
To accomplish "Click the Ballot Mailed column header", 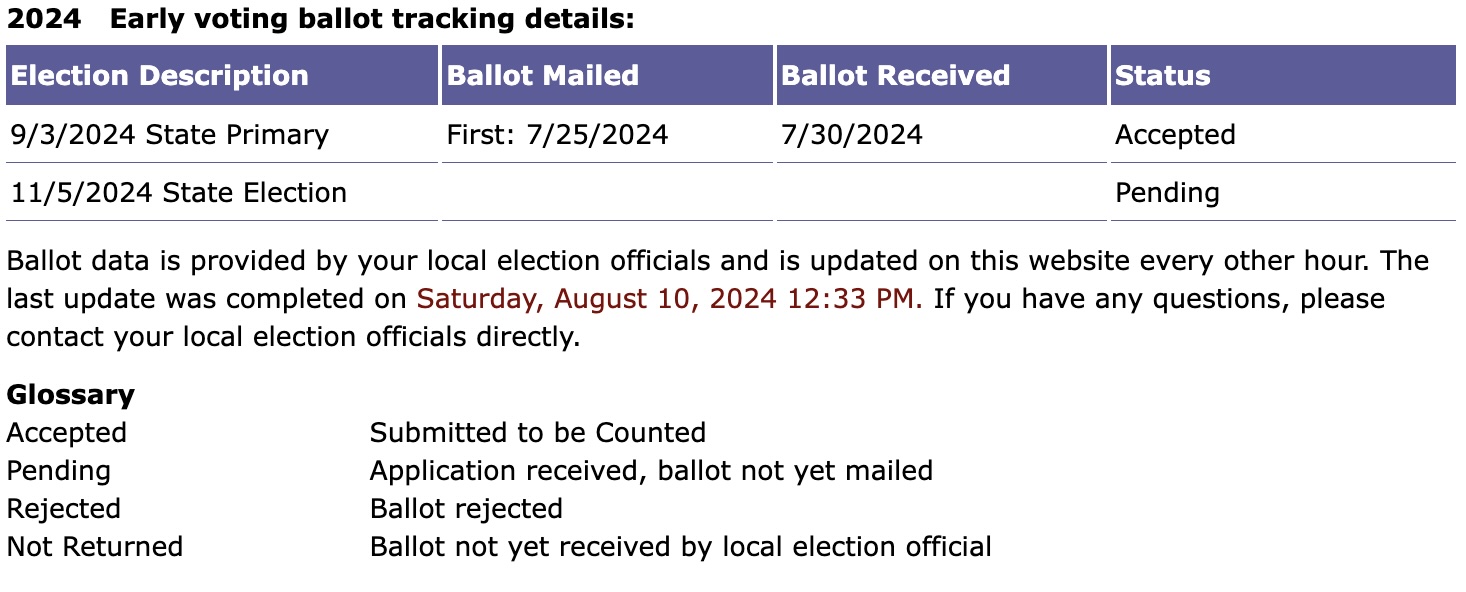I will tap(607, 75).
